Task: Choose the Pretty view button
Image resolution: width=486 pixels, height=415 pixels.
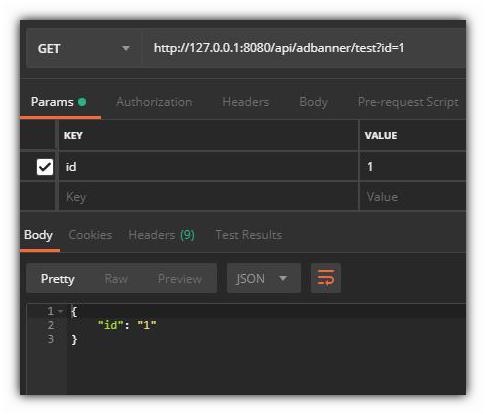Action: click(x=57, y=279)
